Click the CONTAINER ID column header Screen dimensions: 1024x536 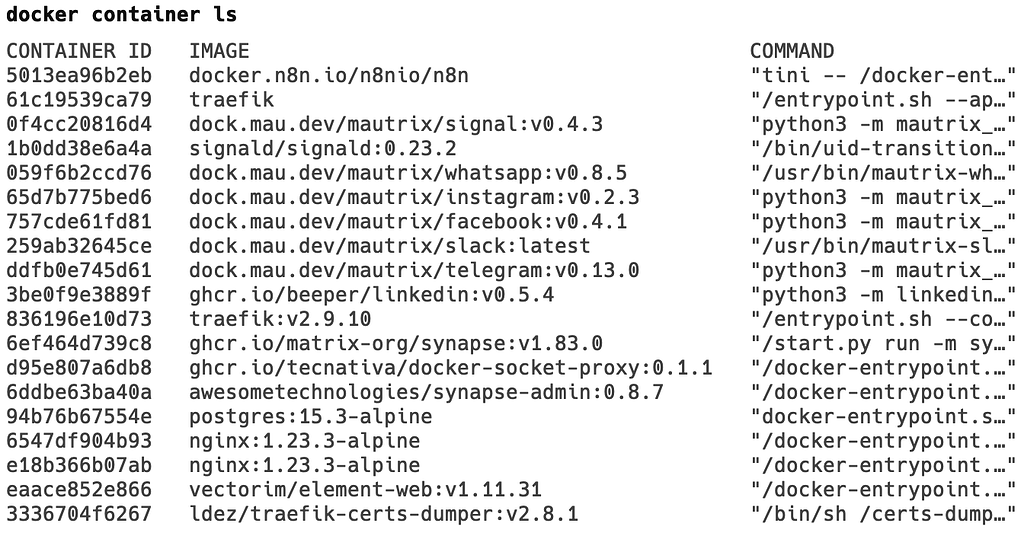(79, 51)
